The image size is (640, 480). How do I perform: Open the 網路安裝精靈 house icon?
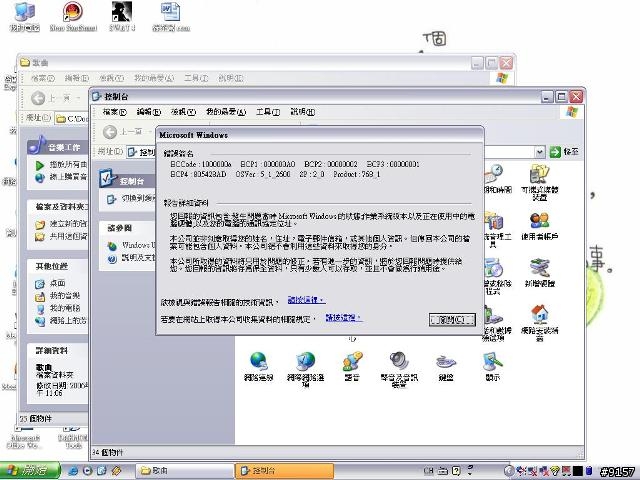point(540,322)
